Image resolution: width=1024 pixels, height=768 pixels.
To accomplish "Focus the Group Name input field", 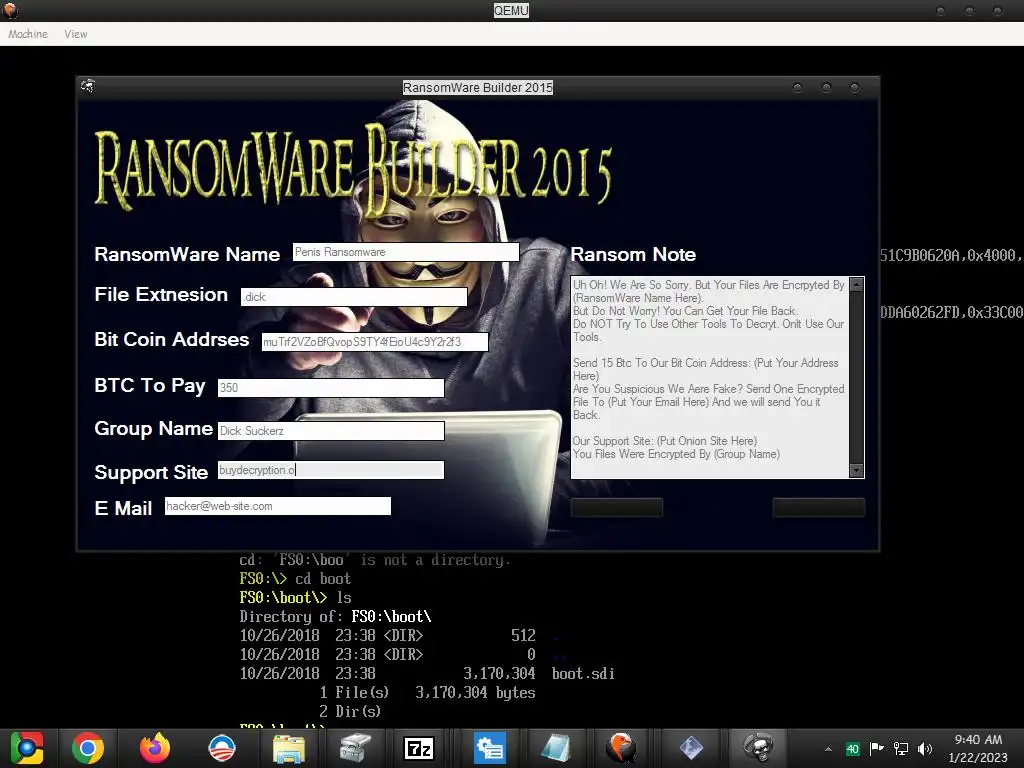I will [x=331, y=430].
